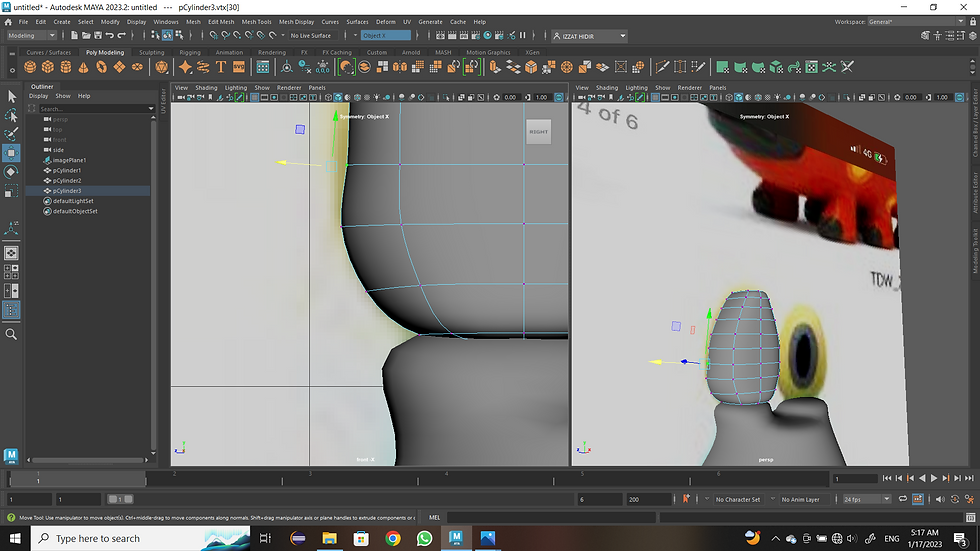
Task: Click MEL script language button
Action: (x=434, y=517)
